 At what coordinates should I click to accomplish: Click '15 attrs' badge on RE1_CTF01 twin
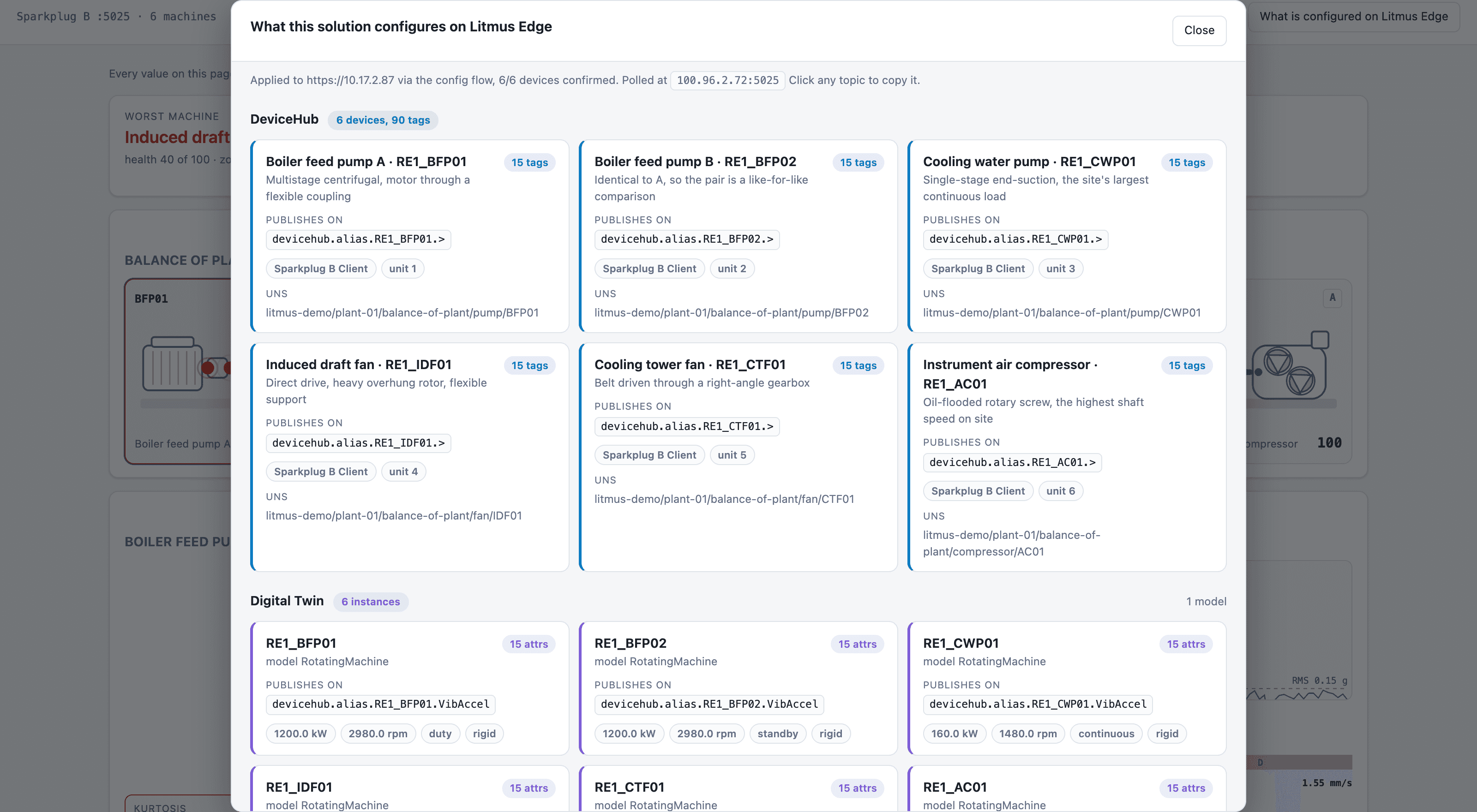pos(857,788)
